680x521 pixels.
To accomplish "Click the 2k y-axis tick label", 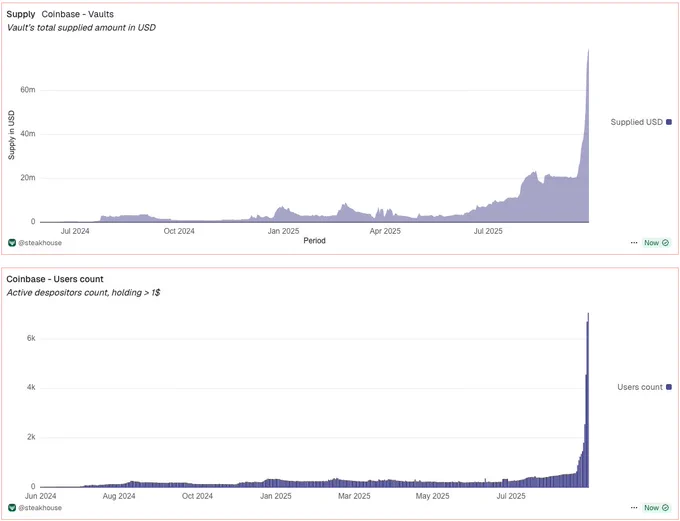I will pyautogui.click(x=31, y=437).
